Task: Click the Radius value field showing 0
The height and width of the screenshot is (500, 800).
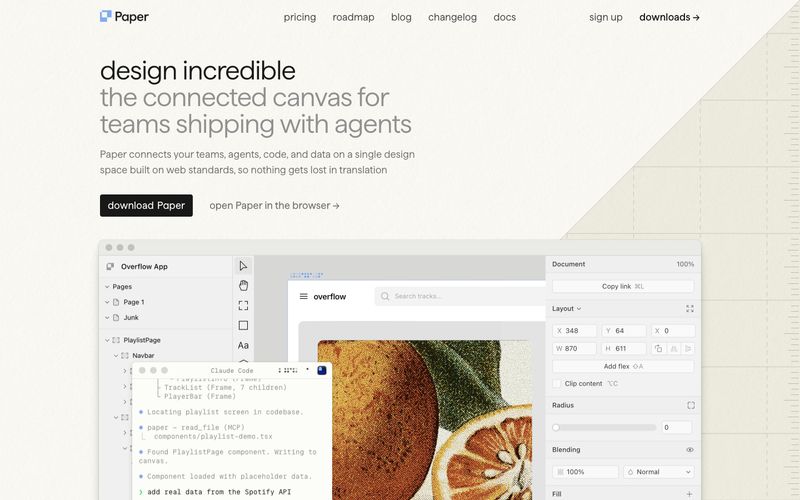Action: click(677, 428)
